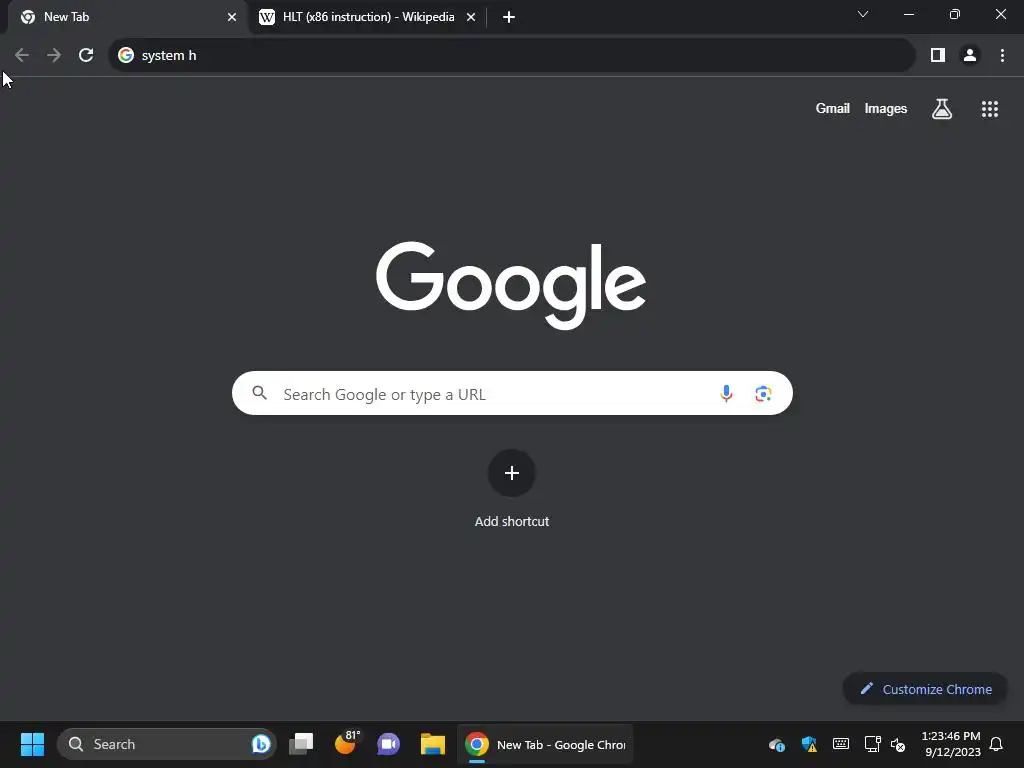Click the Chrome taskbar button
1024x768 pixels.
545,744
